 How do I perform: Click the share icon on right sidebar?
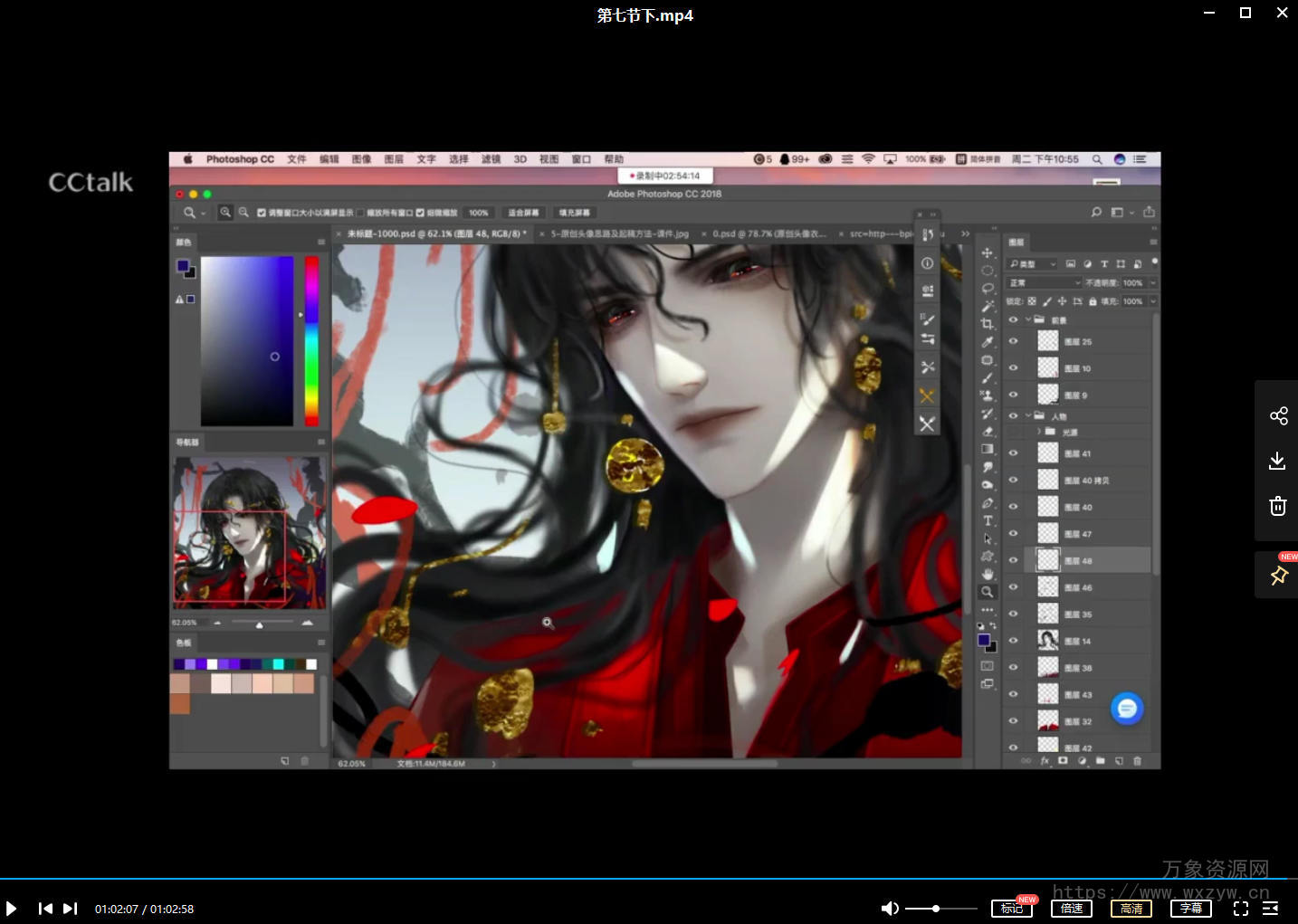(1278, 415)
